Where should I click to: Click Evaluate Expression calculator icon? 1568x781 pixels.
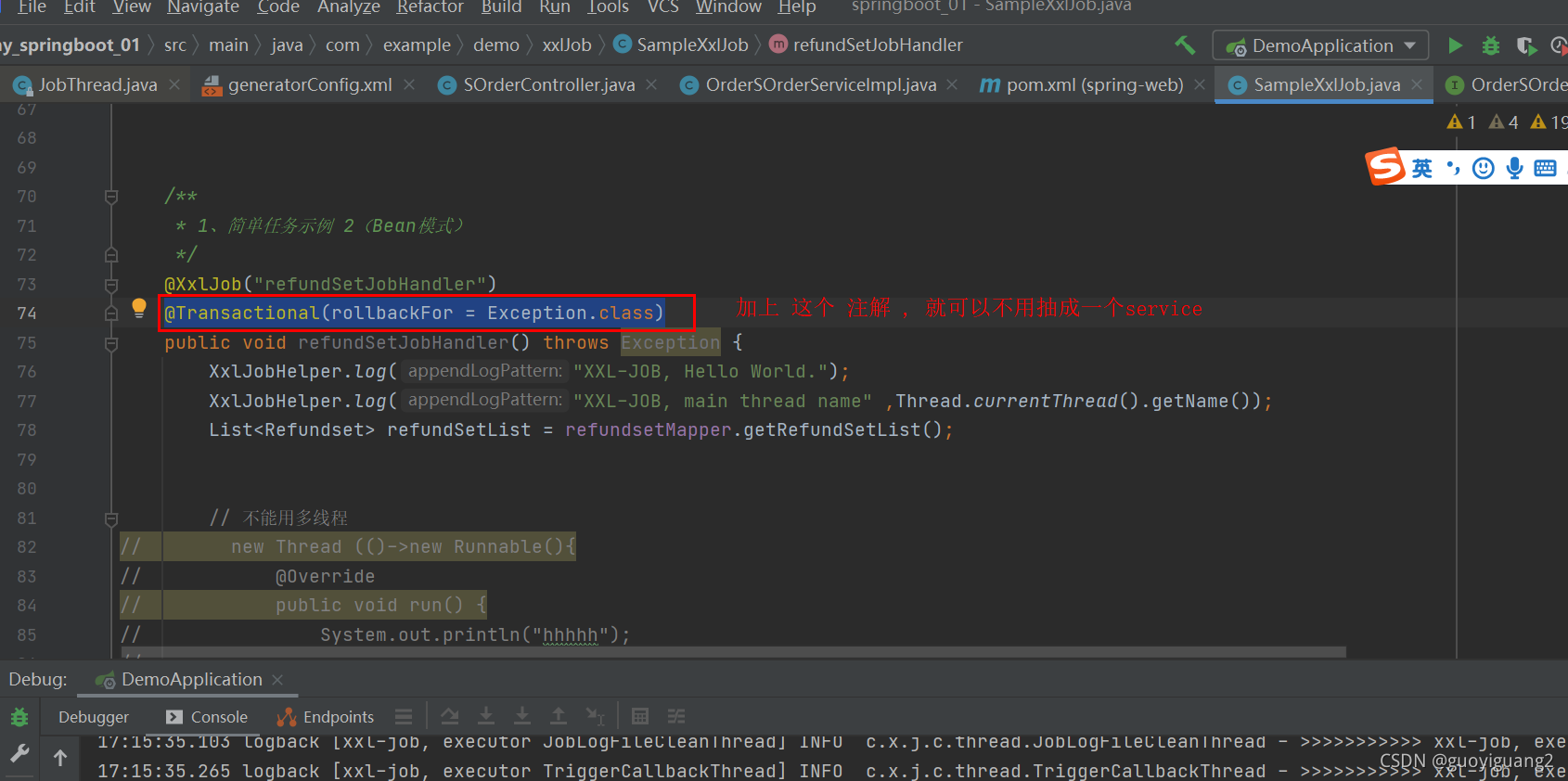click(639, 716)
